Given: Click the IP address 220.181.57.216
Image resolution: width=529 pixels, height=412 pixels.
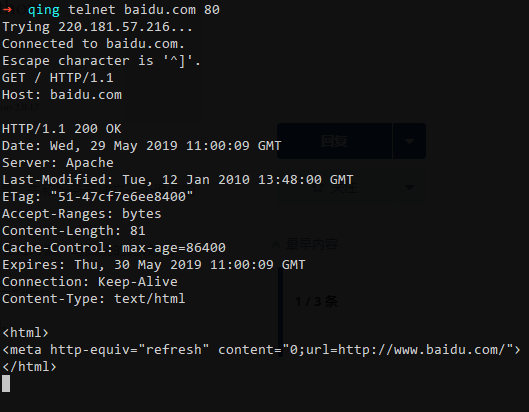Looking at the screenshot, I should coord(114,27).
